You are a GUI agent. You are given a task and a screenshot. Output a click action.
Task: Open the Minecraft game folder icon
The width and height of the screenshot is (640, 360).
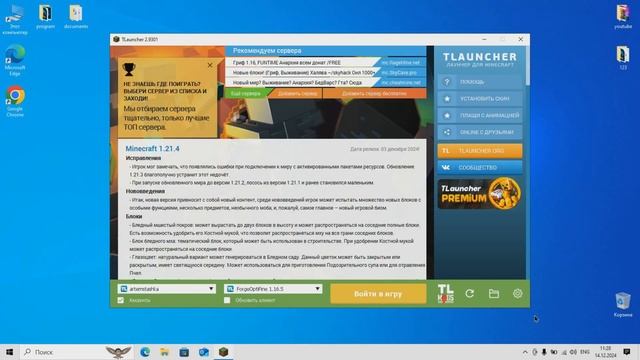pyautogui.click(x=494, y=293)
